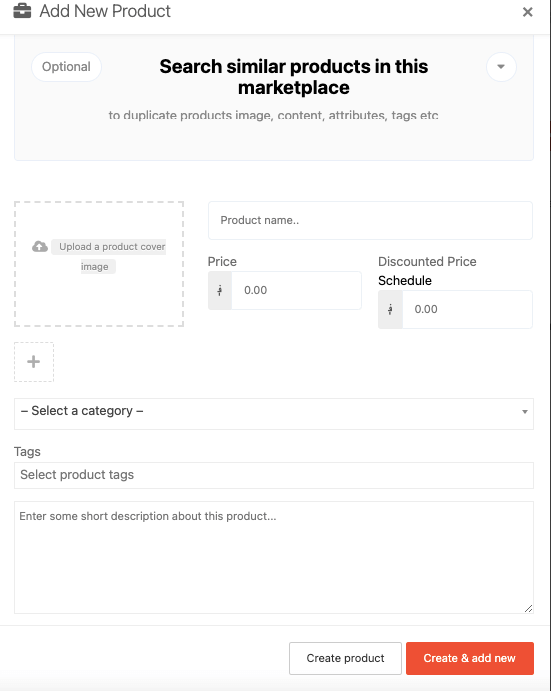The width and height of the screenshot is (551, 691).
Task: Click the Create & add new button
Action: pyautogui.click(x=469, y=658)
